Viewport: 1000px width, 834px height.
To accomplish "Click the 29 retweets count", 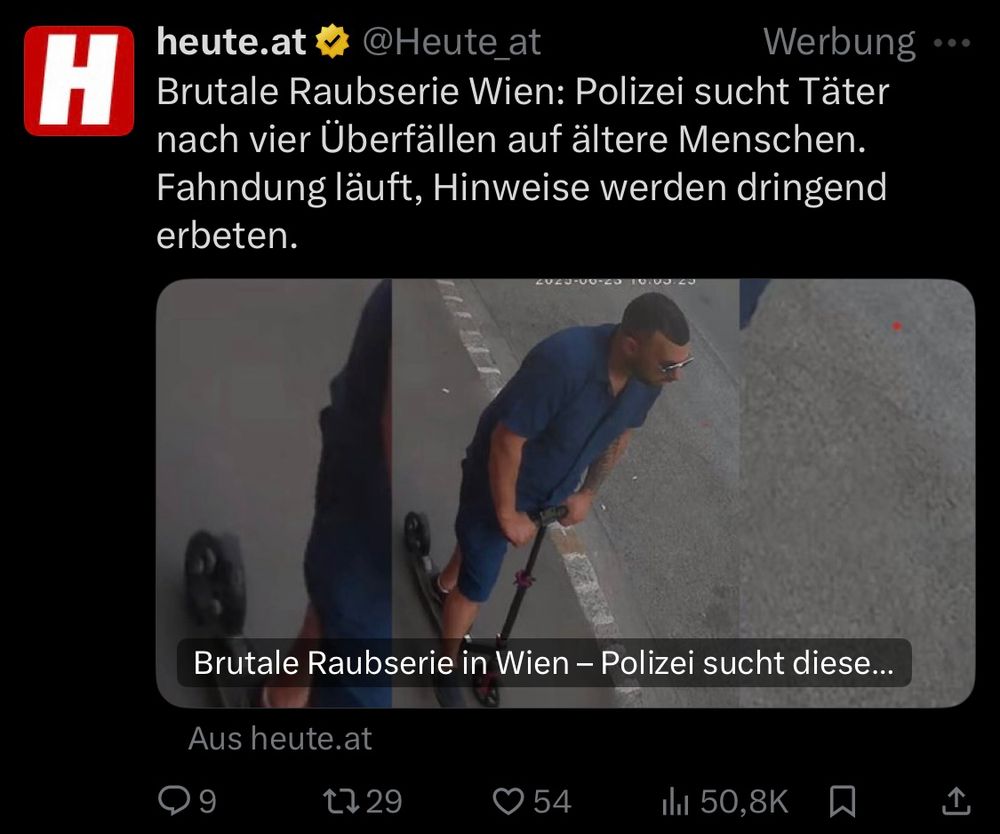I will click(x=384, y=801).
